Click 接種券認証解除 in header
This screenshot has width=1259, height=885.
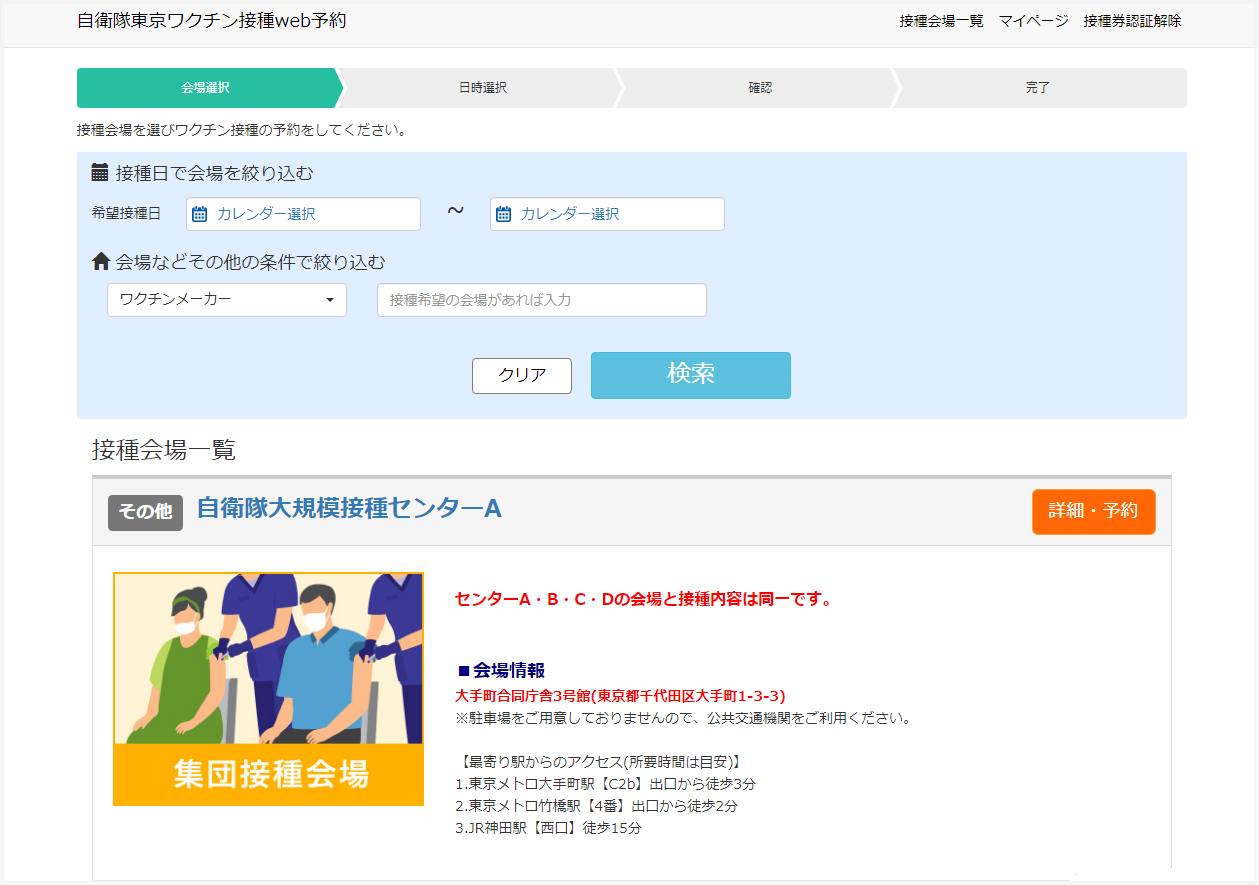1132,21
